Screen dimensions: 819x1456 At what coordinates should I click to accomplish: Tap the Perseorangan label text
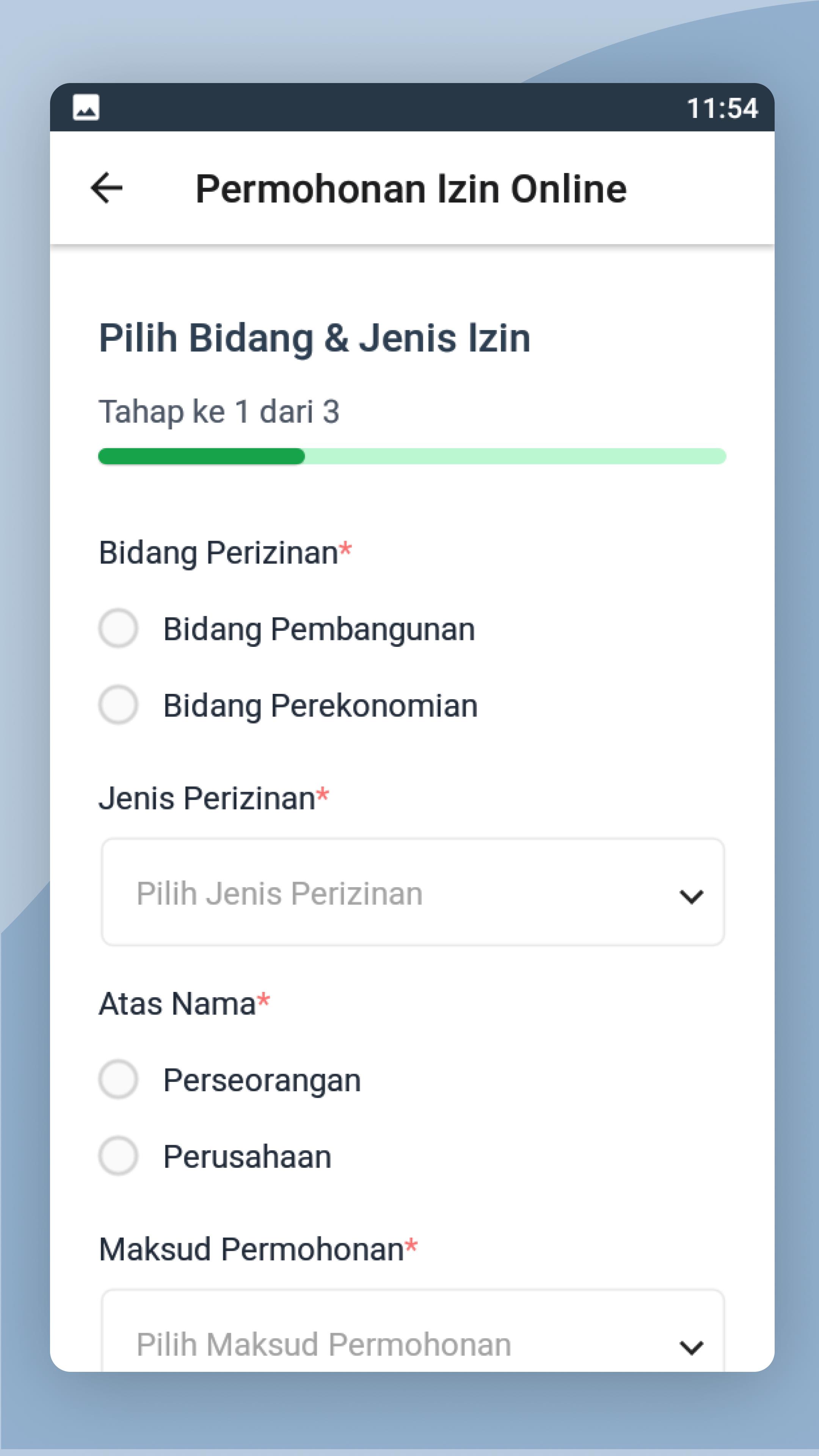pos(262,1081)
